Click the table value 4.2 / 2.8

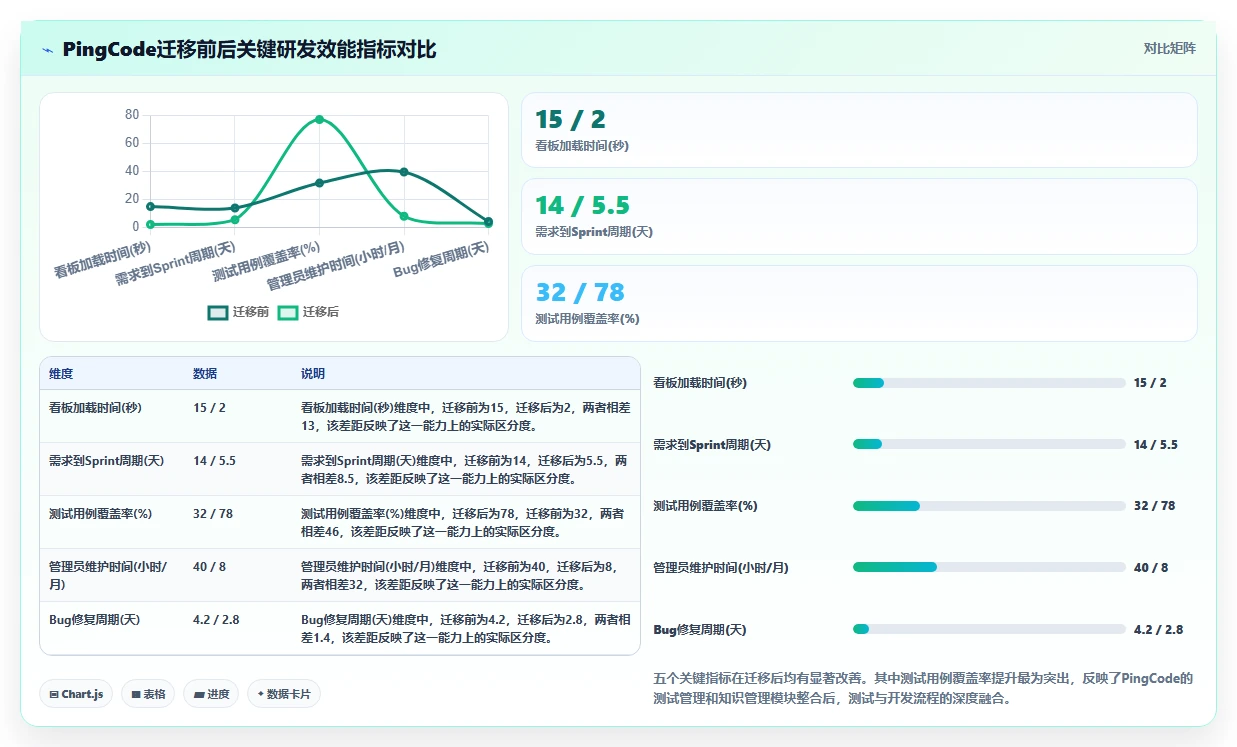(x=216, y=620)
